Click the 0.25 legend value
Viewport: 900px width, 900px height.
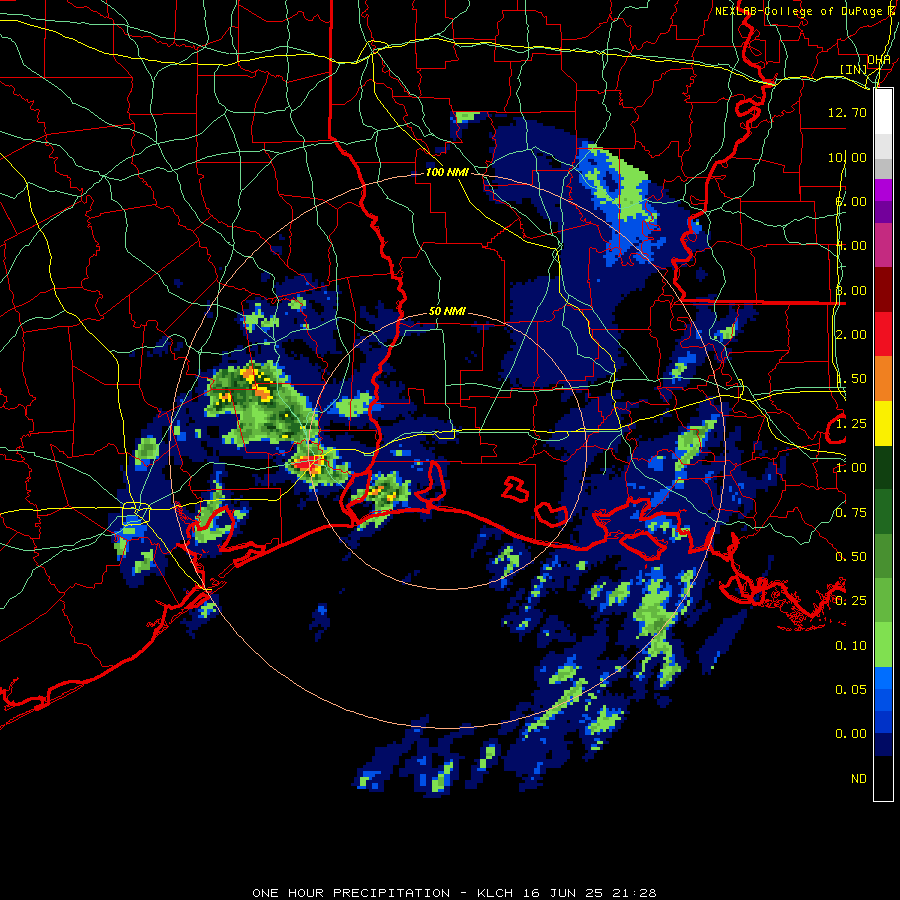[x=851, y=601]
